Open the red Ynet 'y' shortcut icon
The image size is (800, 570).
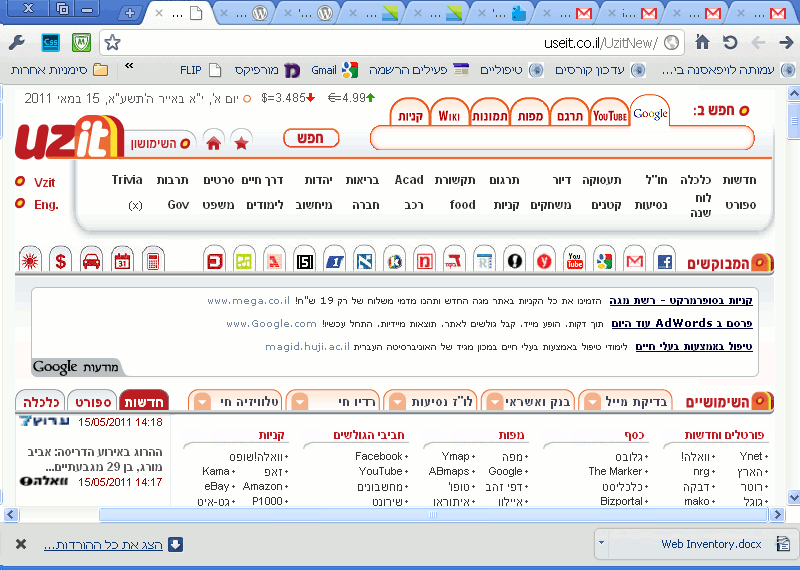[544, 261]
